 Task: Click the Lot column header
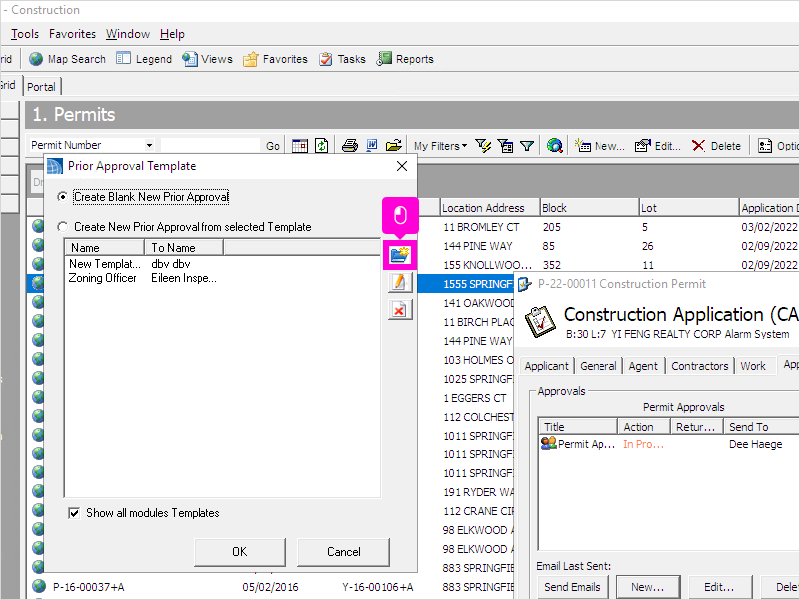(688, 208)
